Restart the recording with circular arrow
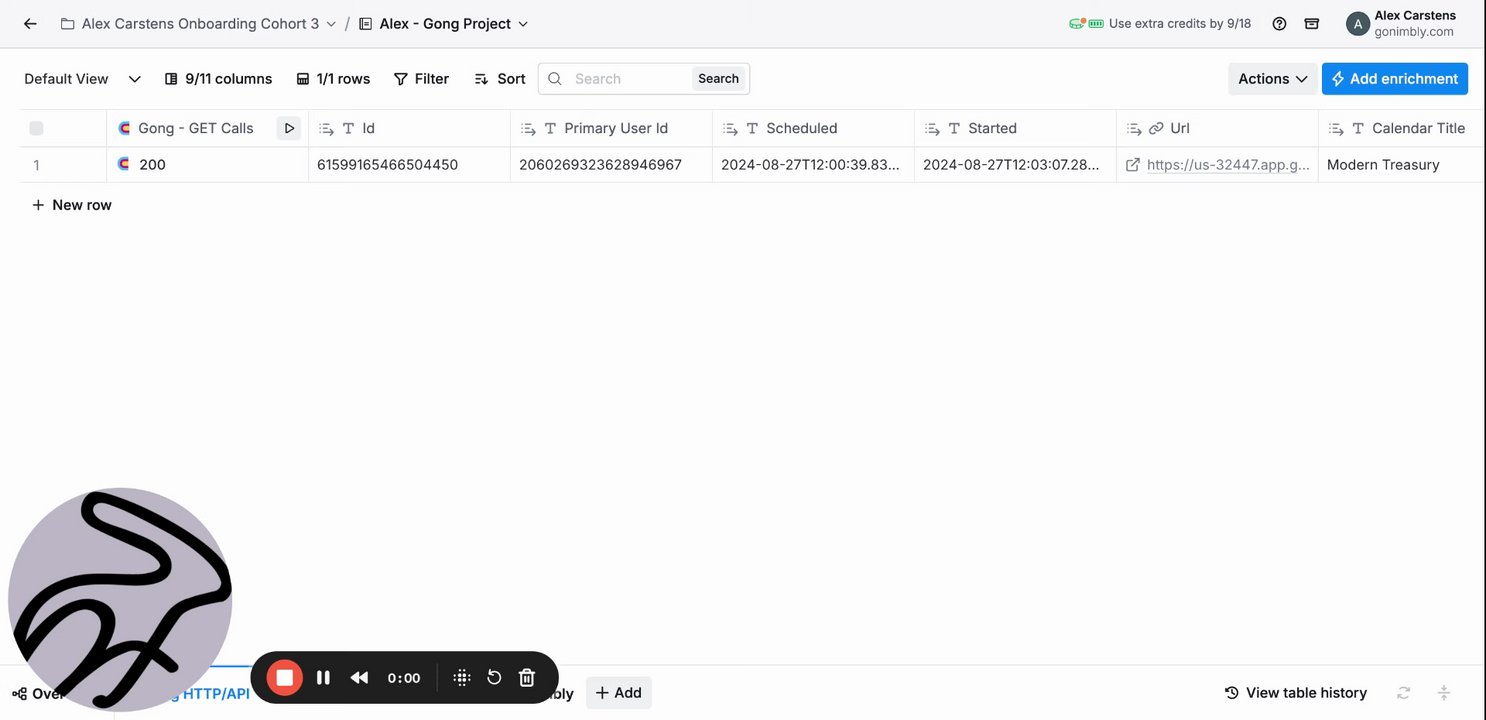 (x=494, y=678)
